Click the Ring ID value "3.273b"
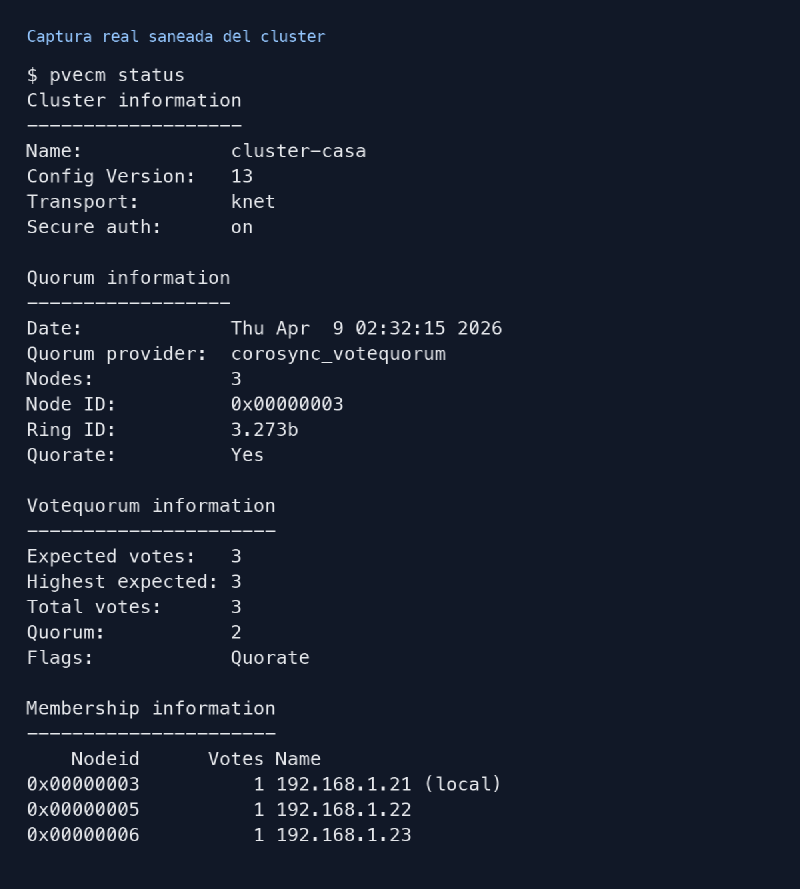This screenshot has width=800, height=889. (x=264, y=429)
